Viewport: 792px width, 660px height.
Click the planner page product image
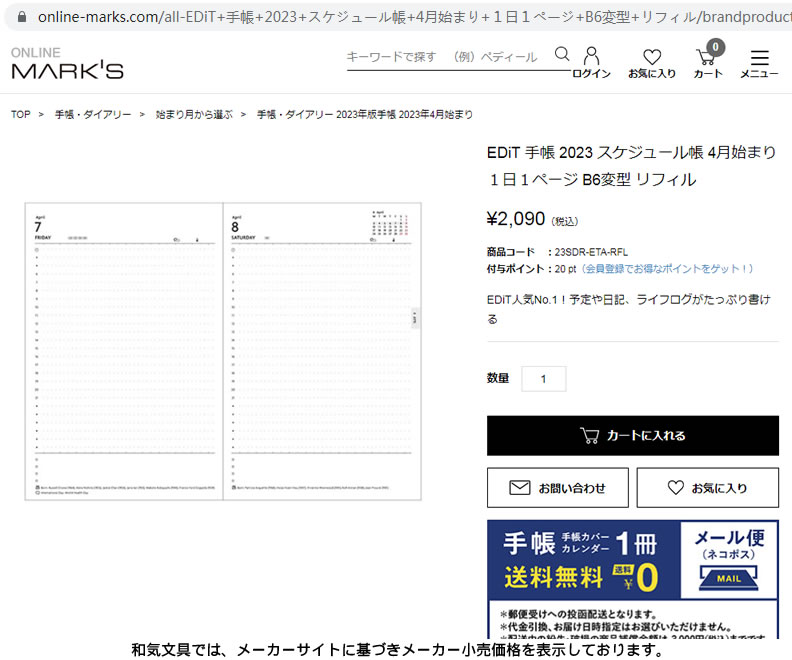coord(223,351)
